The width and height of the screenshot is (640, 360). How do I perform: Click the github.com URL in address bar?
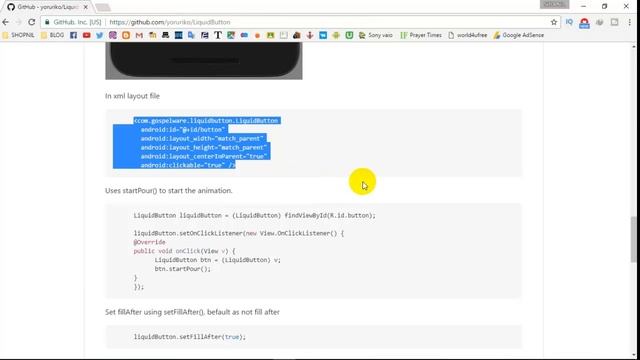coord(170,22)
